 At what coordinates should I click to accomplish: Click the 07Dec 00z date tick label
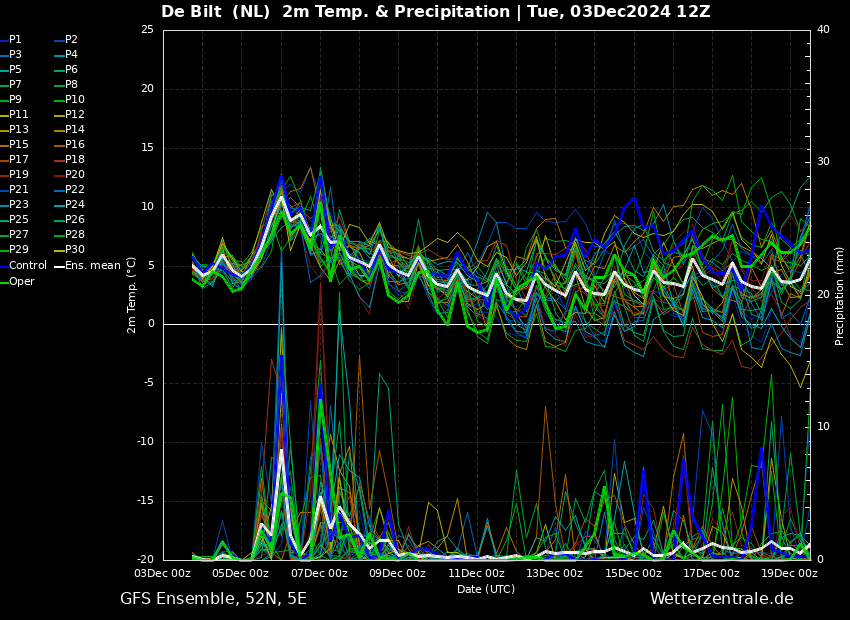point(319,574)
